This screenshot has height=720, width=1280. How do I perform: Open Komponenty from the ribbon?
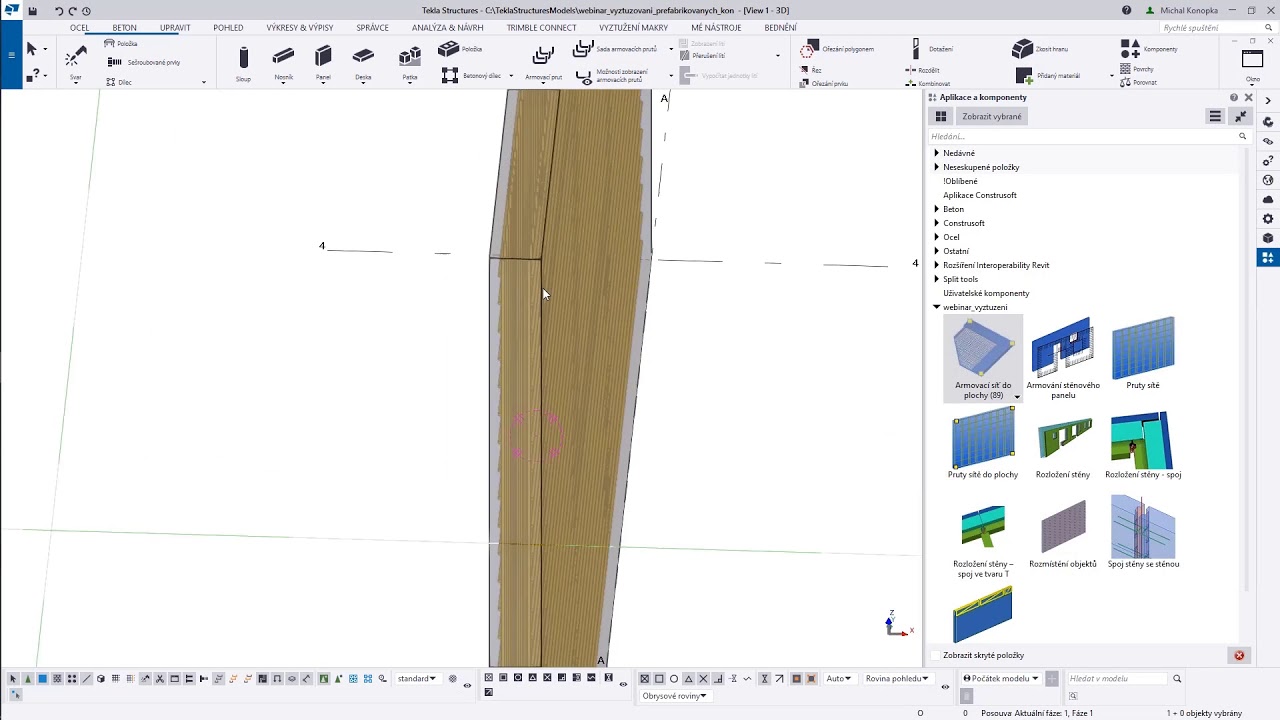click(x=1149, y=48)
